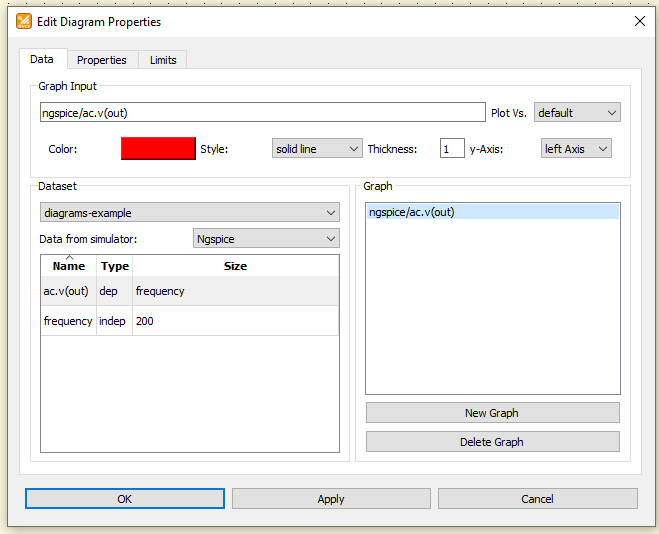Viewport: 659px width, 534px height.
Task: Select the frequency name cell
Action: click(x=68, y=321)
